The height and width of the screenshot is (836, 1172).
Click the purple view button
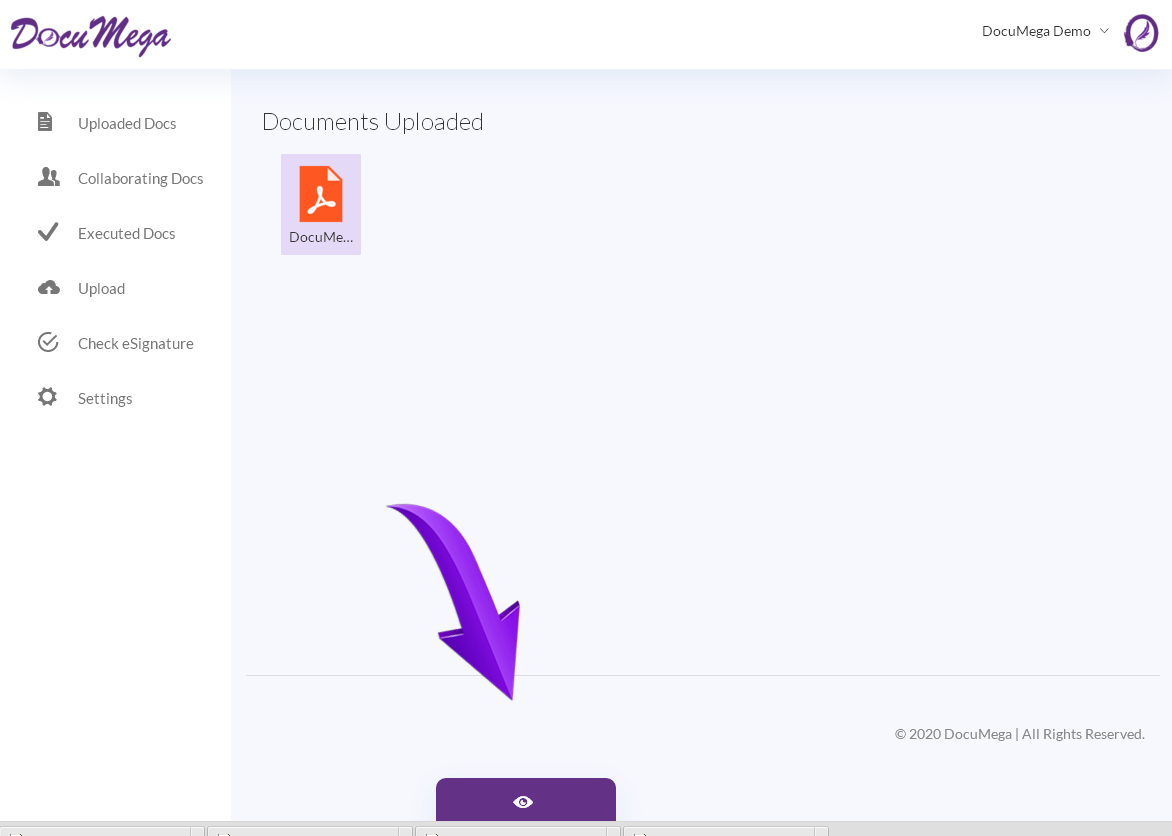pyautogui.click(x=525, y=799)
